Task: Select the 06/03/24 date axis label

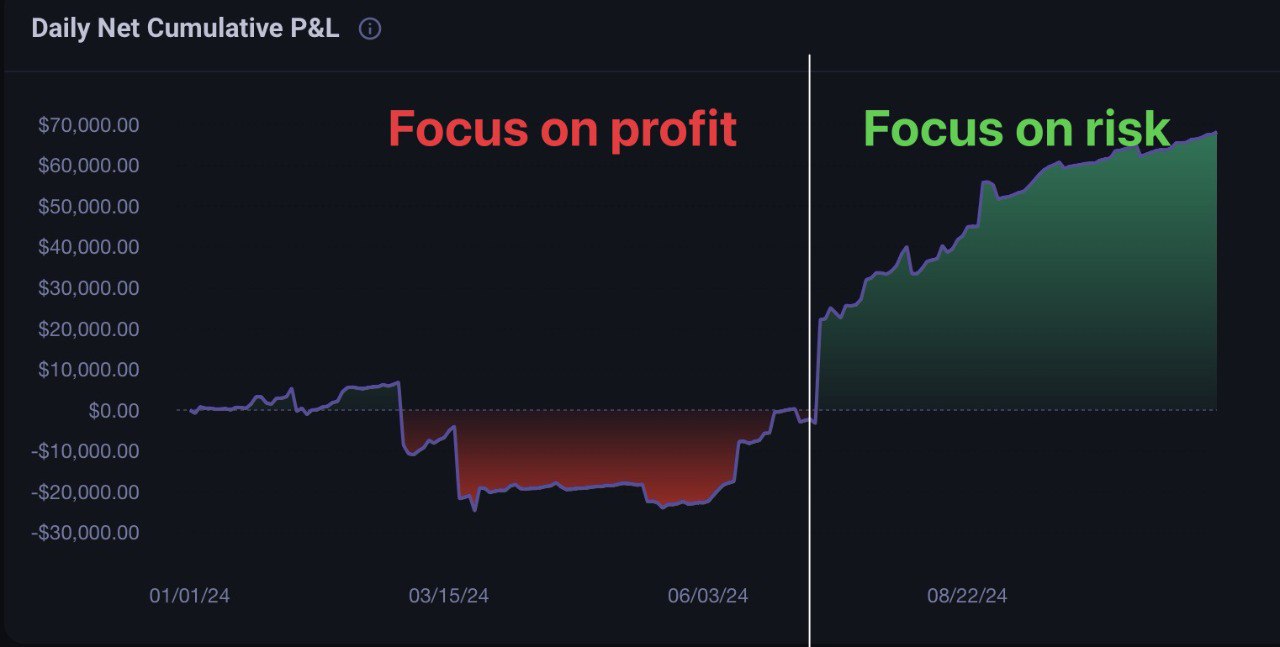Action: 708,596
